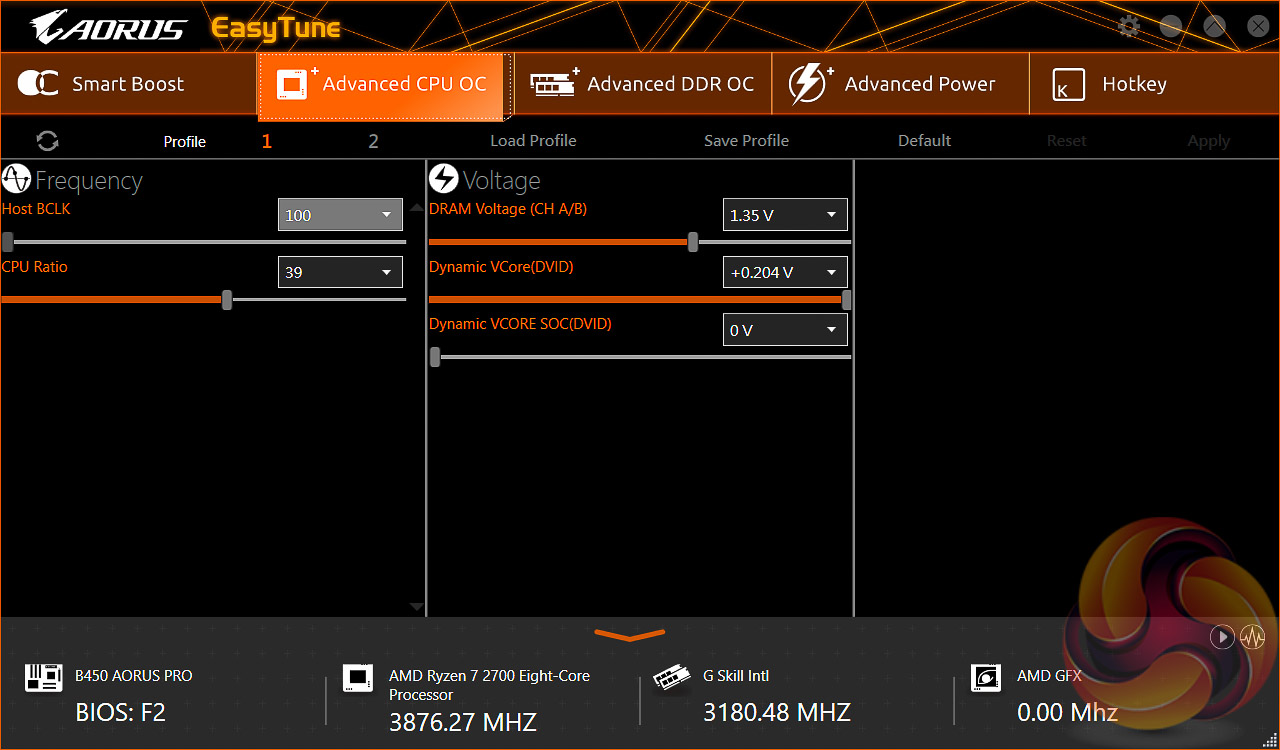Screen dimensions: 1280x750
Task: Select Profile 1
Action: coord(267,141)
